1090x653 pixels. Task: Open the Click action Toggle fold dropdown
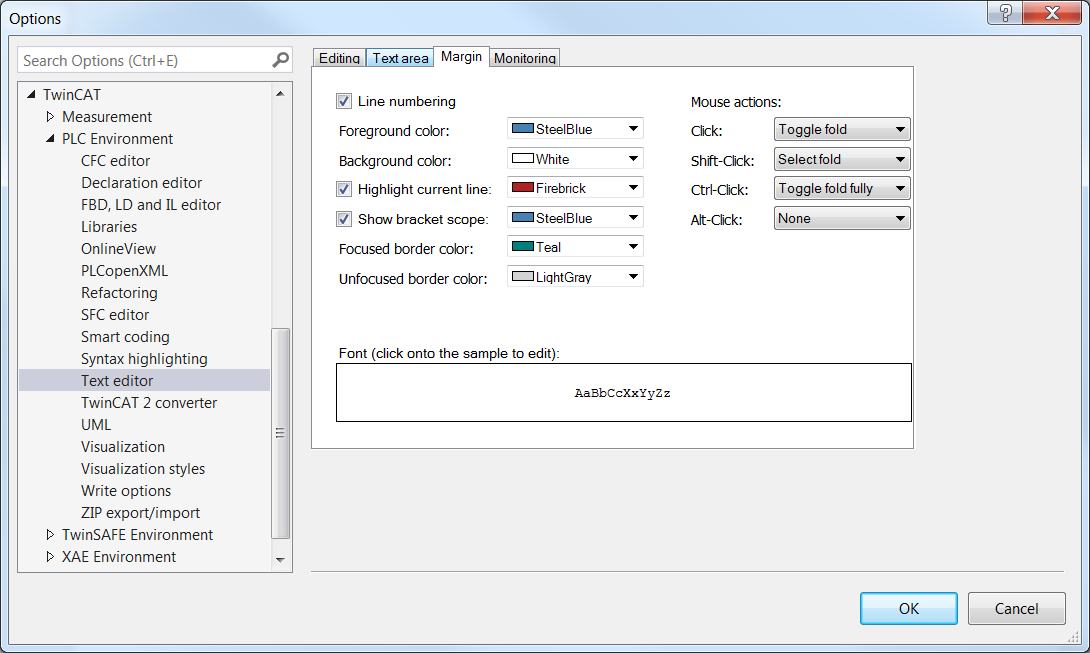[842, 129]
